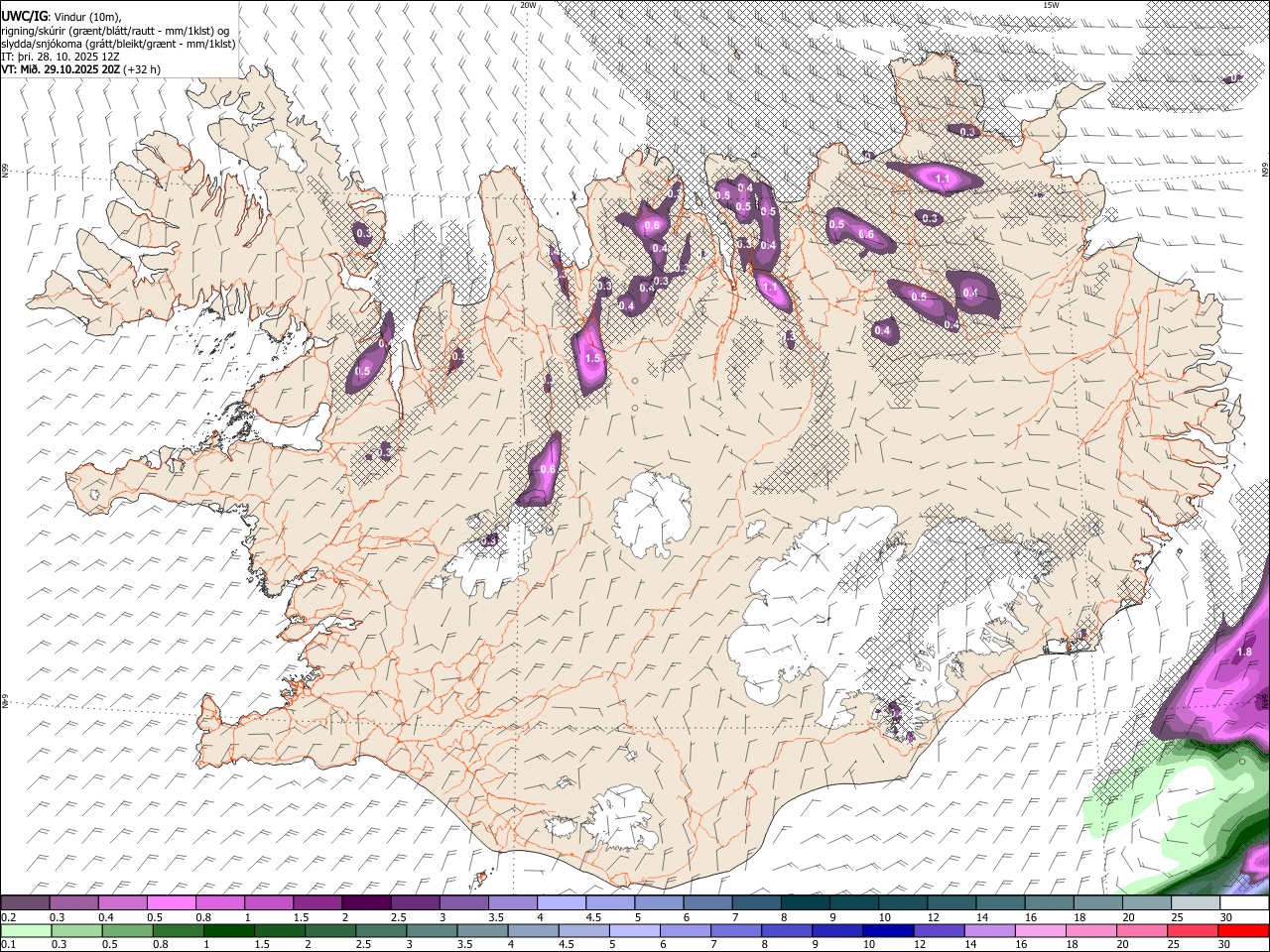Pick the bright magenta 0.5–0.8 snow legend swatch
The height and width of the screenshot is (952, 1270).
[172, 902]
